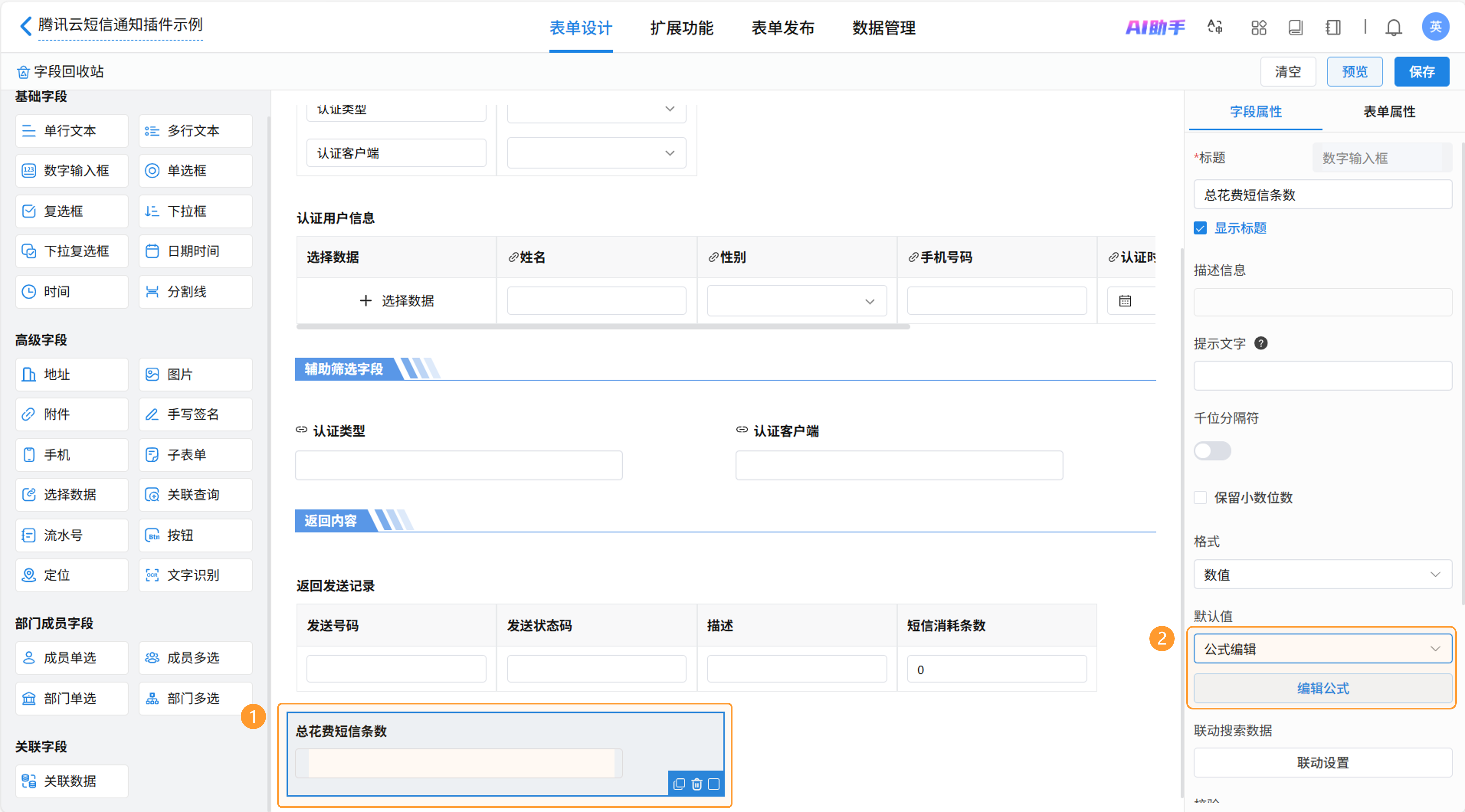Open the 字段回收站 recycle bin
The image size is (1465, 812).
pyautogui.click(x=60, y=72)
